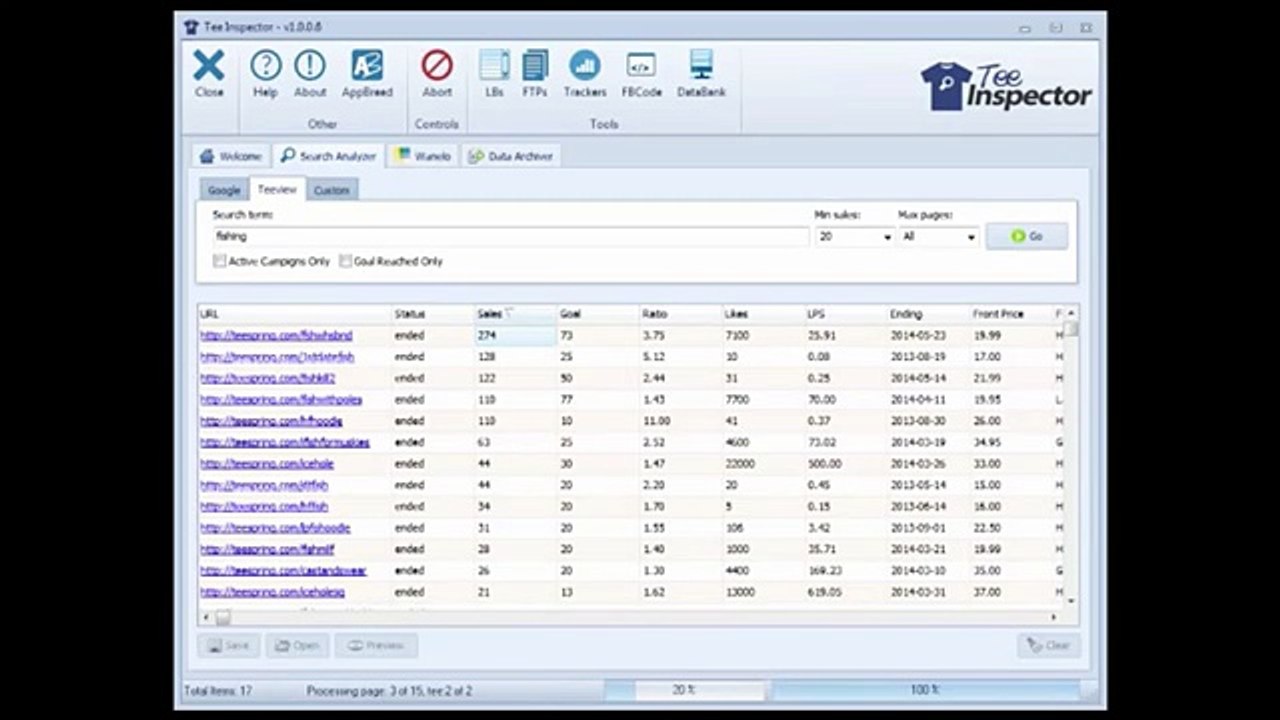Click the horizontal scrollbar right arrow
This screenshot has height=720, width=1280.
(1053, 618)
